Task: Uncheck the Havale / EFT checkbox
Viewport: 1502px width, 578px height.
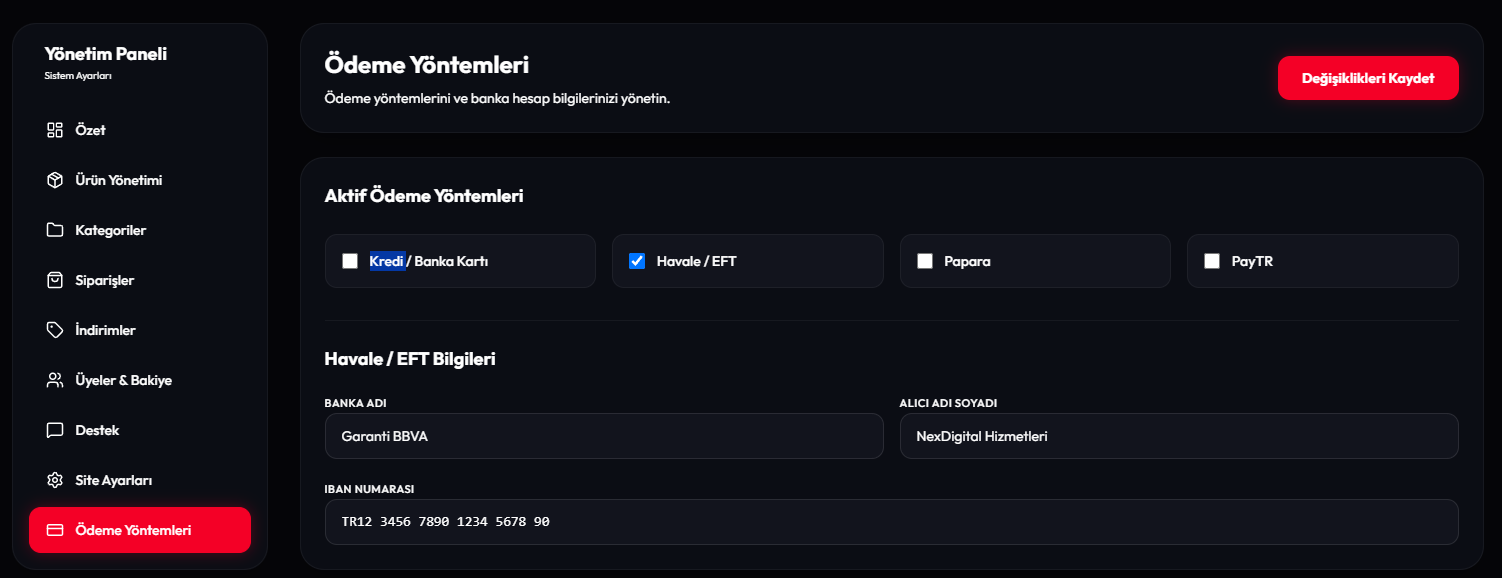Action: (637, 261)
